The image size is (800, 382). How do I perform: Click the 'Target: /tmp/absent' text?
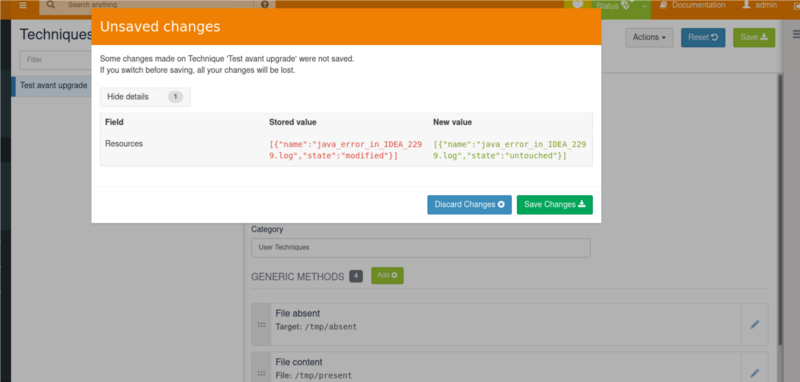coord(316,326)
